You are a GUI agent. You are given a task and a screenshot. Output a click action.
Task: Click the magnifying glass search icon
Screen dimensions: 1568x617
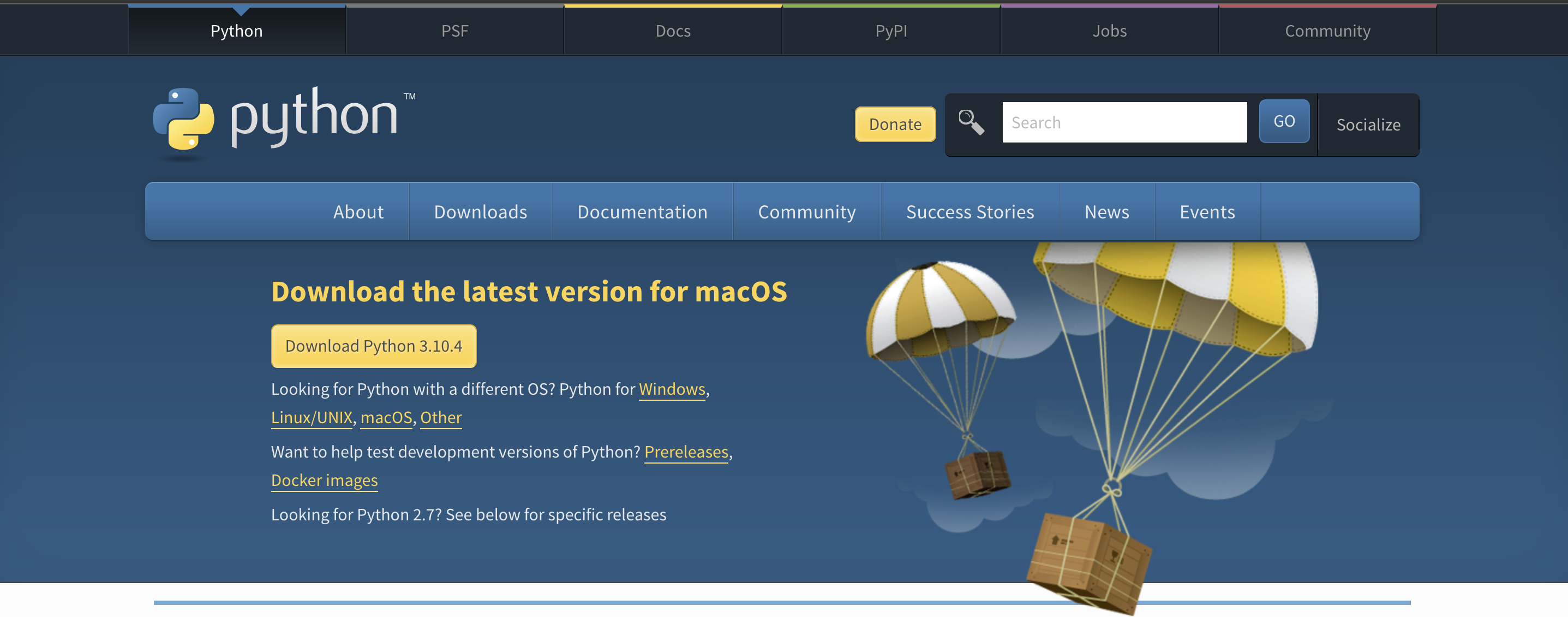[971, 122]
